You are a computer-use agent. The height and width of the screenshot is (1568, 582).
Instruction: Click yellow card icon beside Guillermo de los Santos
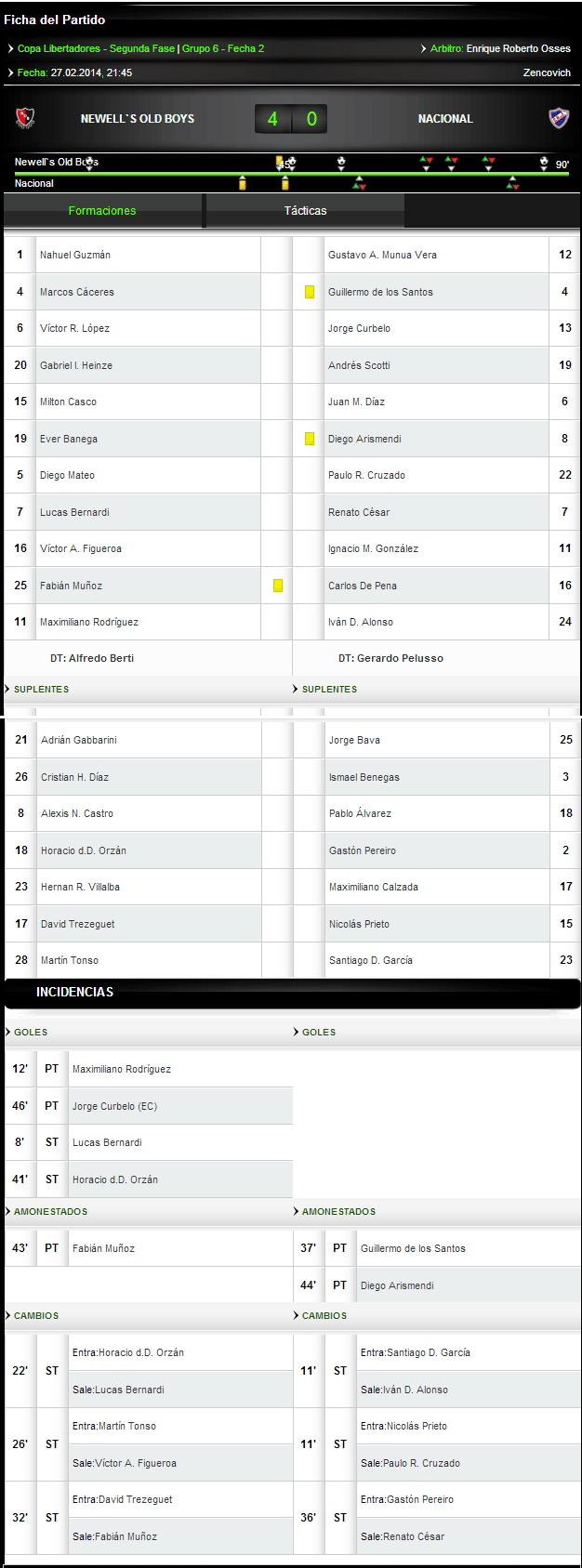coord(310,292)
